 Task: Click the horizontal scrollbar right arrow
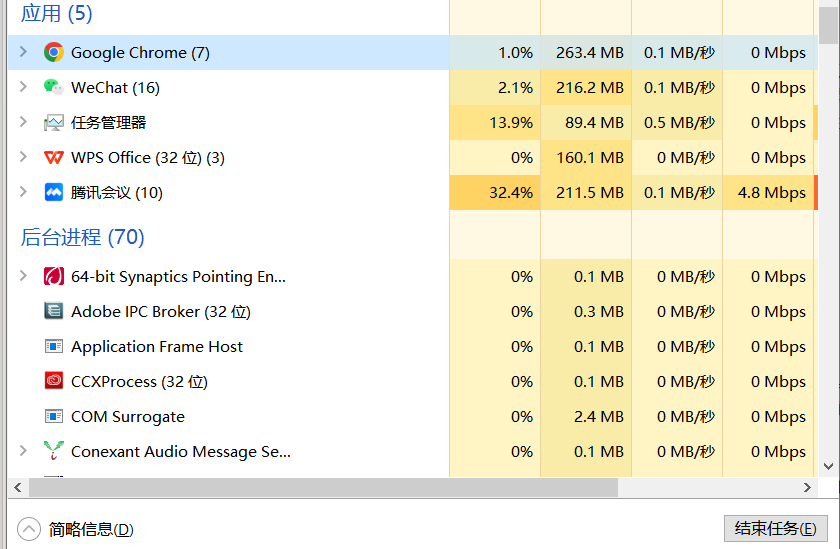point(809,487)
